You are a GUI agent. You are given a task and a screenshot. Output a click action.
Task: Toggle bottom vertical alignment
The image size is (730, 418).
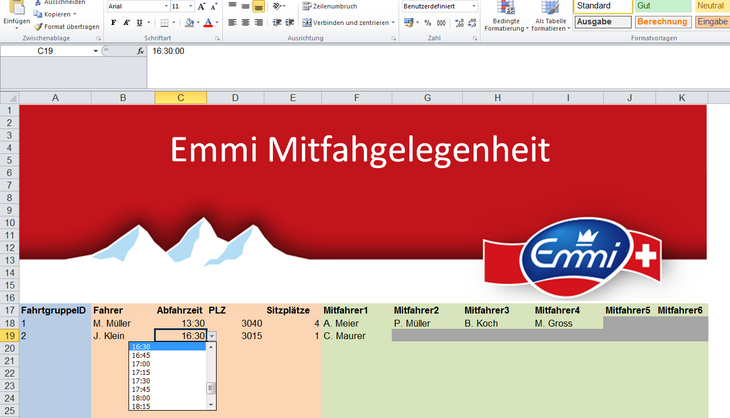[258, 6]
